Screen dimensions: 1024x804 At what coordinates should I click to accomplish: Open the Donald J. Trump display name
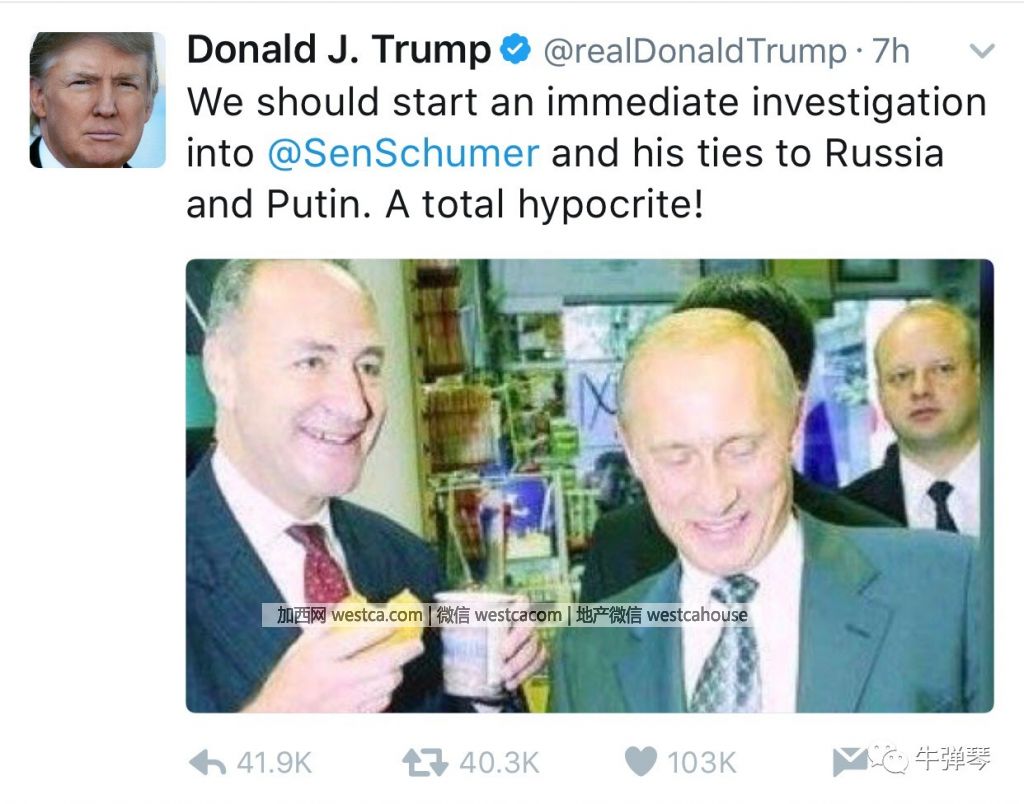coord(338,50)
